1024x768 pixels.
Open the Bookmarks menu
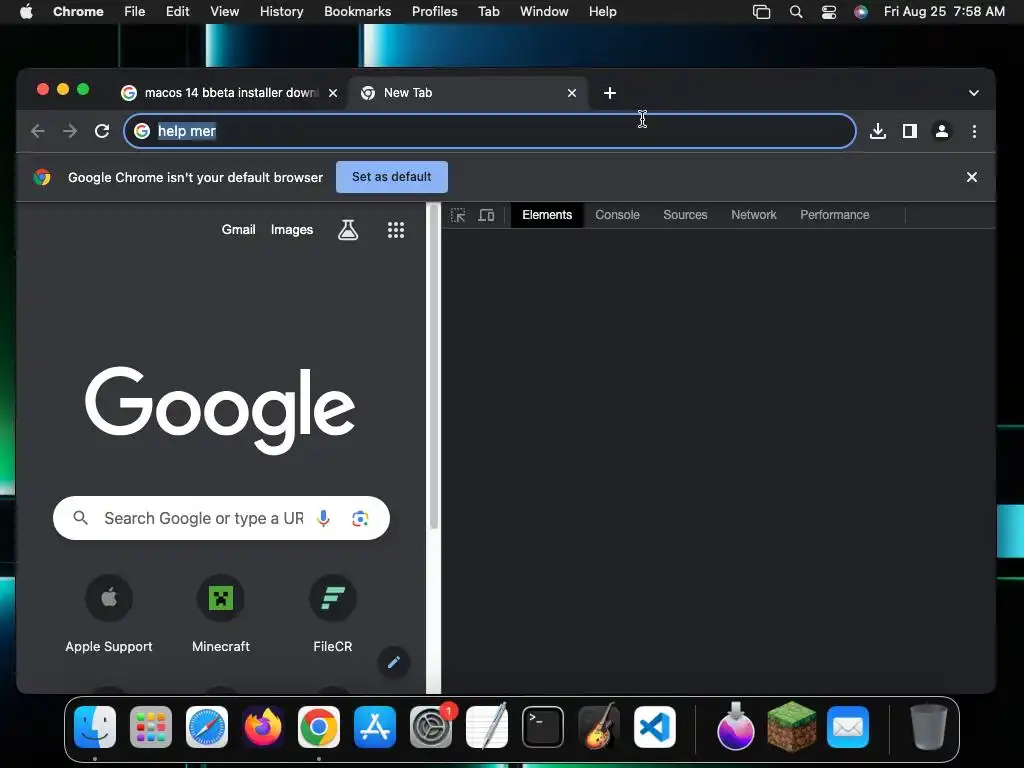tap(357, 12)
